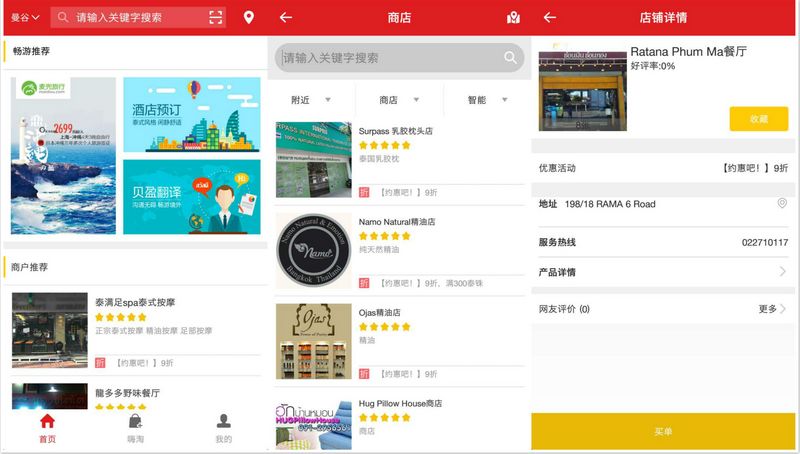
Task: Expand the 附近 nearby filter dropdown
Action: [311, 100]
